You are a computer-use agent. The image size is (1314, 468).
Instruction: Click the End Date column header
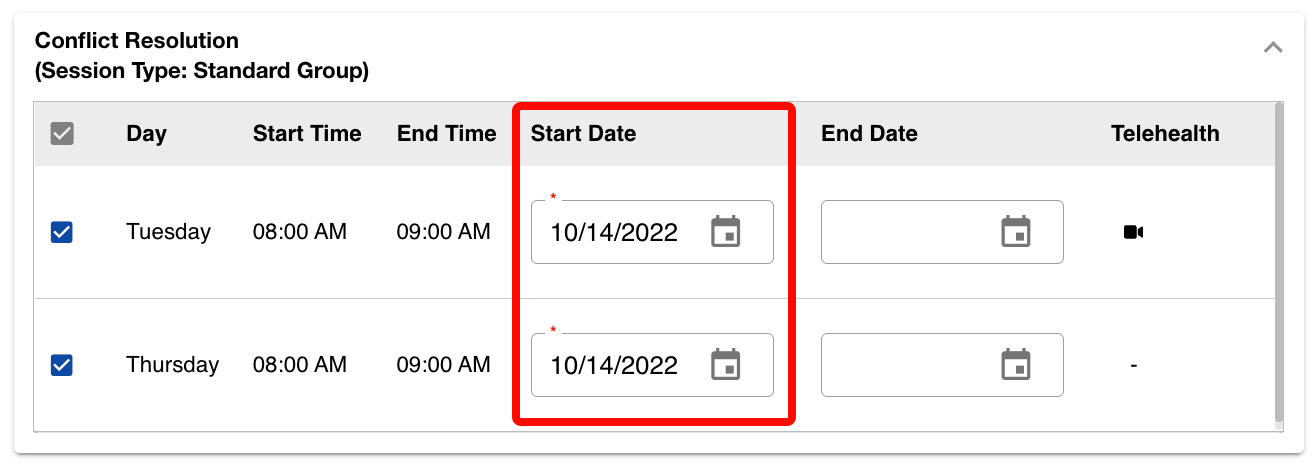(x=869, y=133)
